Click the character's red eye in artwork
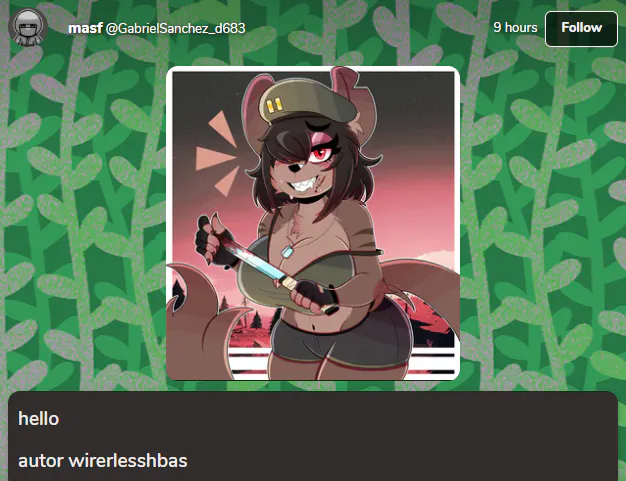The width and height of the screenshot is (626, 481). point(321,154)
